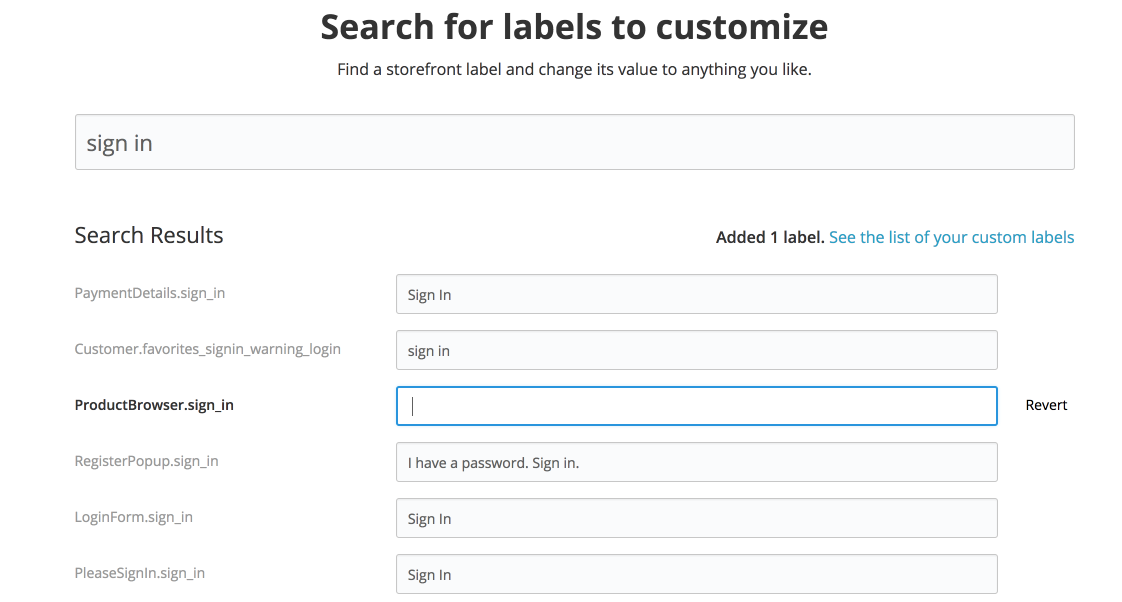Focus the Customer.favorites_signin_warning_login value field
This screenshot has width=1122, height=602.
click(696, 350)
